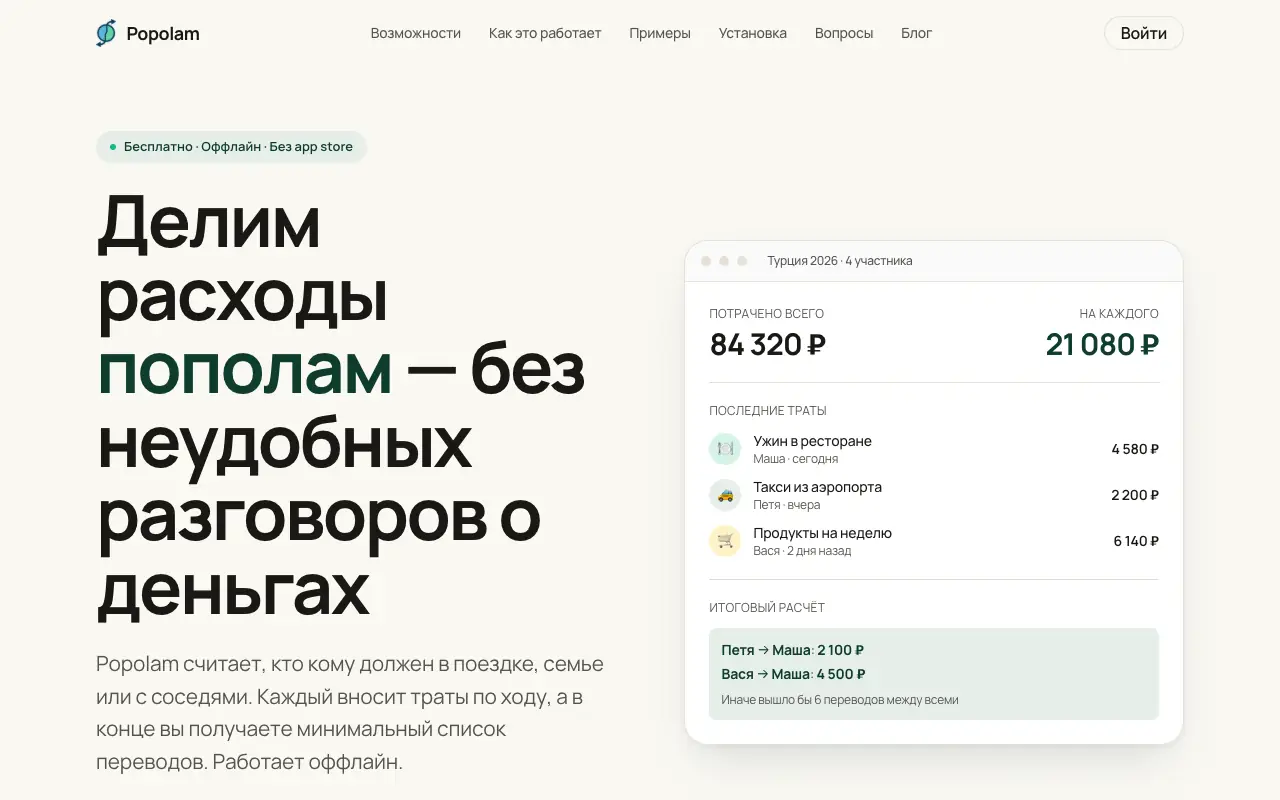Click the ПОСЛЕДНИЕ ТРАТЫ heading
Image resolution: width=1280 pixels, height=800 pixels.
768,411
